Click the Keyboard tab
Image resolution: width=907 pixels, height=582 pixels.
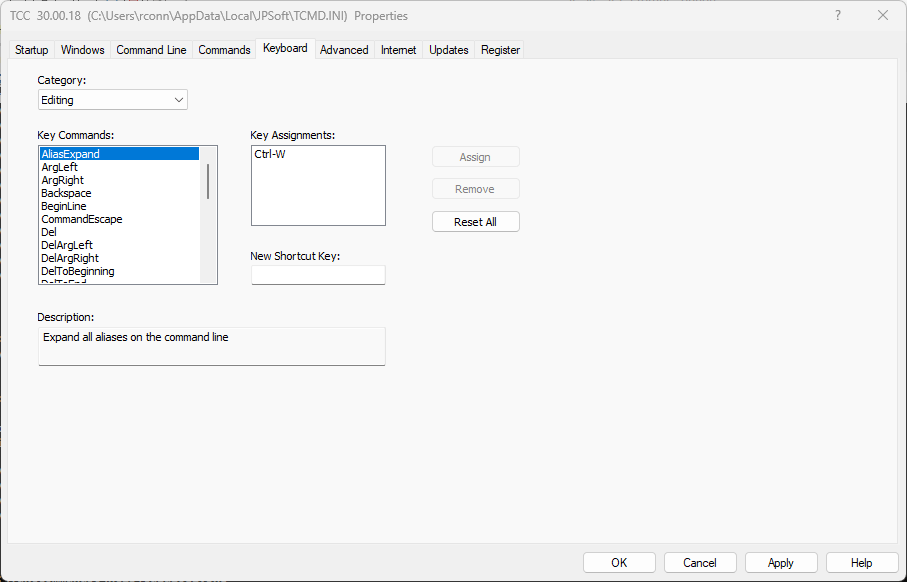pyautogui.click(x=285, y=48)
